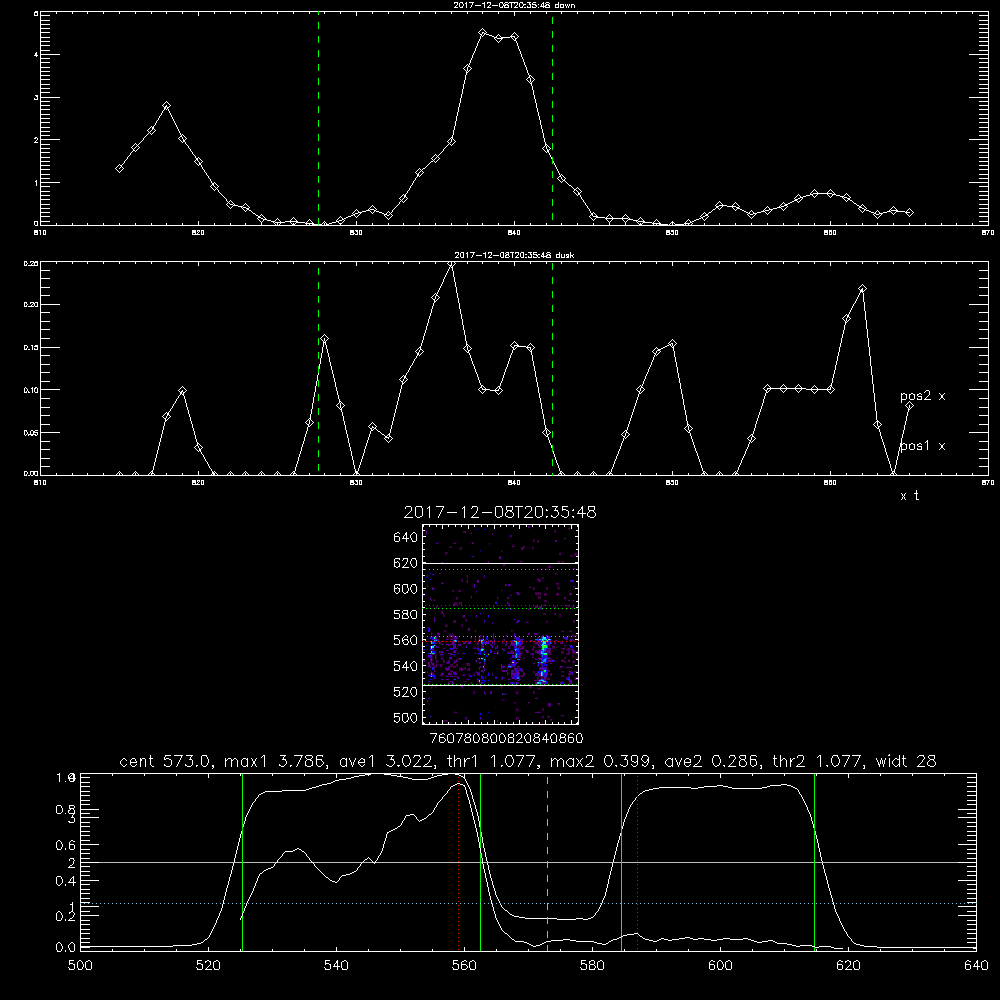Click the y-axis label 580 beside the image
1000x1000 pixels.
pos(406,615)
